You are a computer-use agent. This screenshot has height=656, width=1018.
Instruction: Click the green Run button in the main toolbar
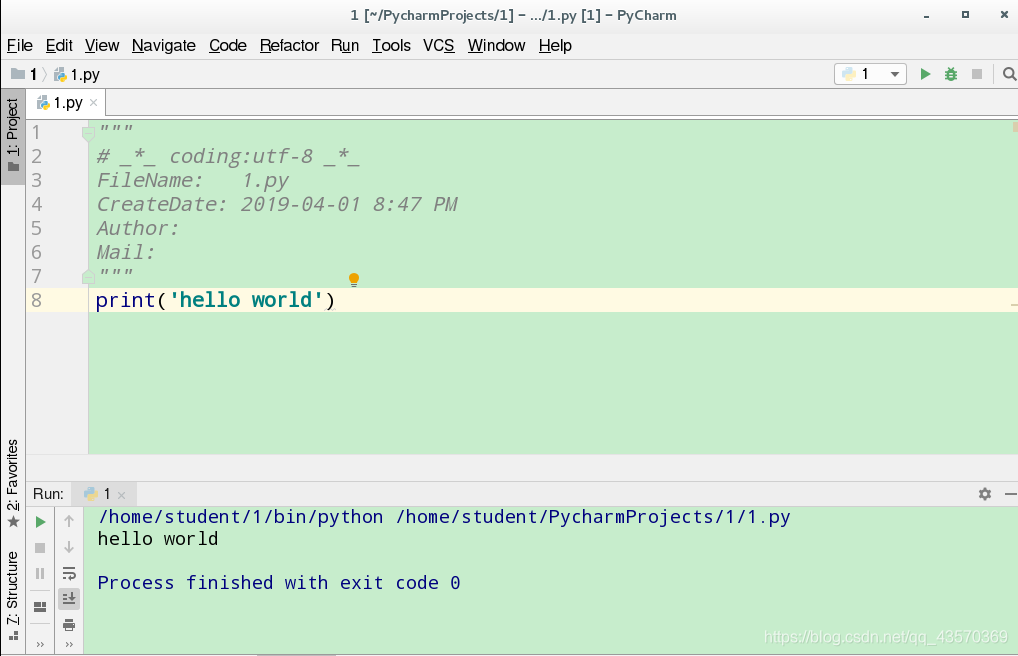tap(925, 73)
